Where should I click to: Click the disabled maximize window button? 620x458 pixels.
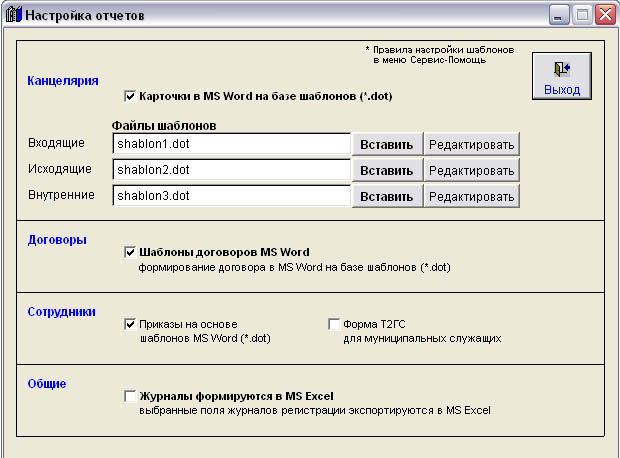(x=582, y=15)
